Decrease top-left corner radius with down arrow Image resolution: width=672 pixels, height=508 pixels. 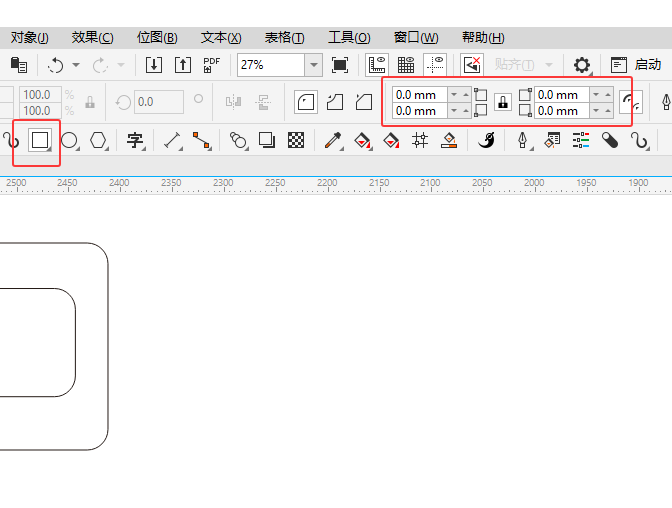(454, 94)
